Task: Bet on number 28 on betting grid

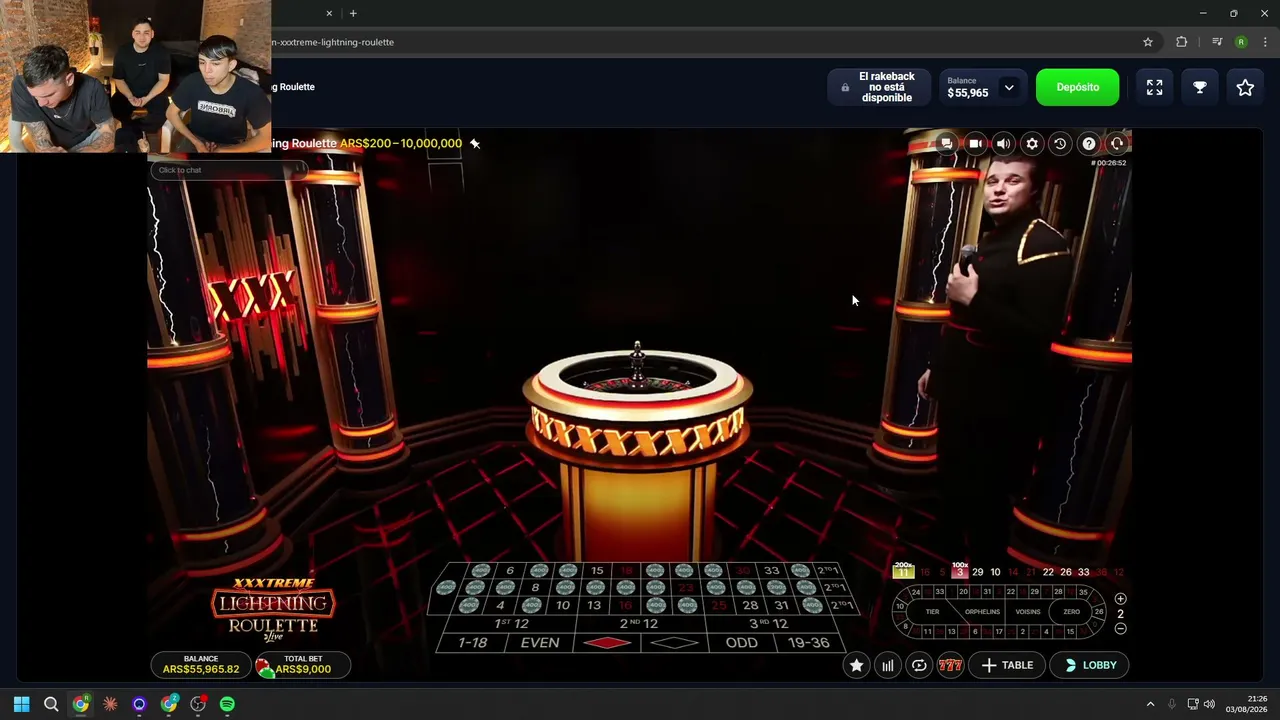Action: pyautogui.click(x=750, y=605)
